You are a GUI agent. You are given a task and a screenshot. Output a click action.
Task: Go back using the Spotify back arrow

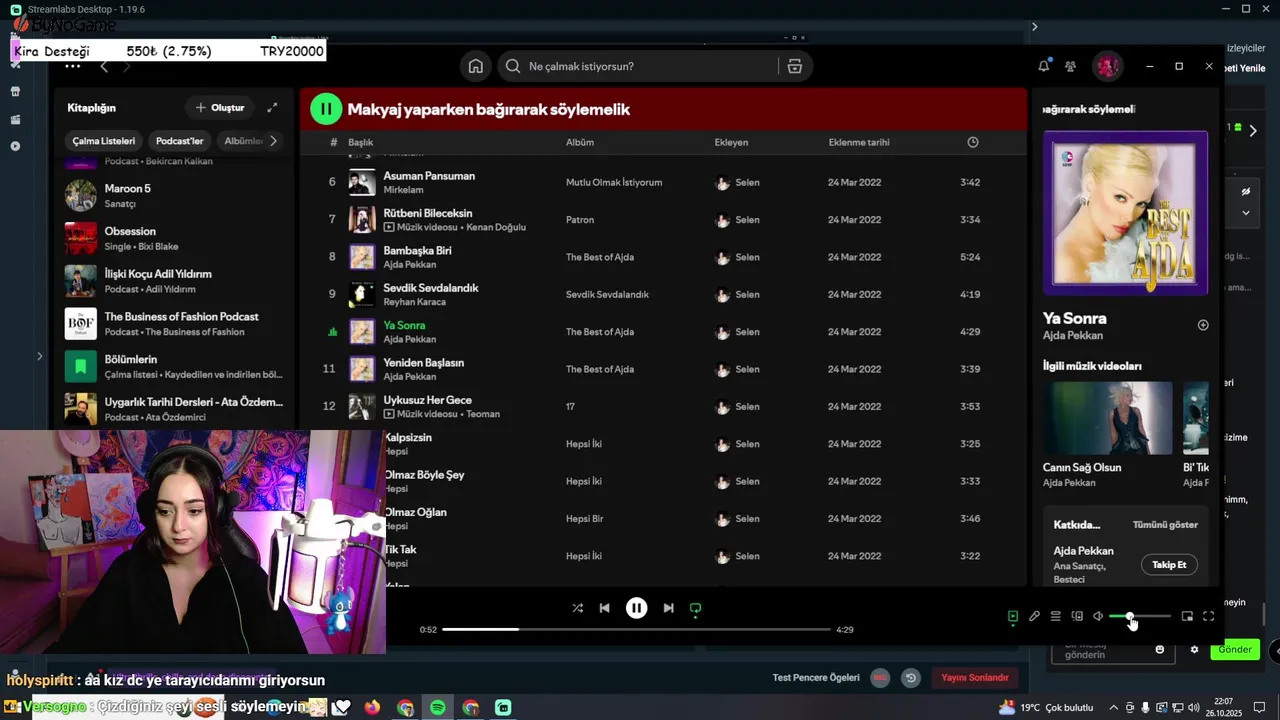click(104, 67)
